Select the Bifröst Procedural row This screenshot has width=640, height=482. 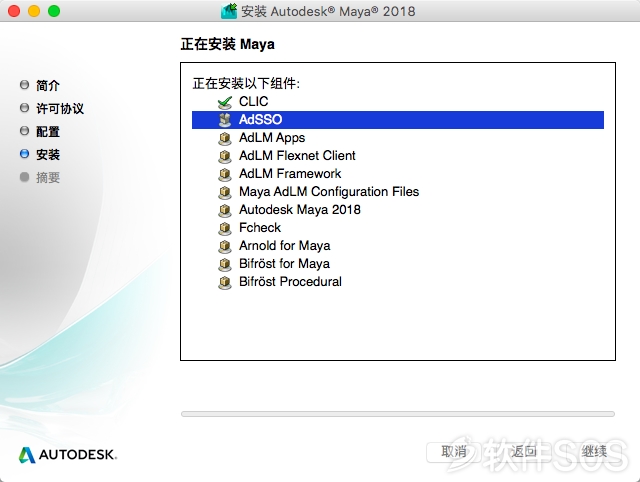(x=398, y=282)
